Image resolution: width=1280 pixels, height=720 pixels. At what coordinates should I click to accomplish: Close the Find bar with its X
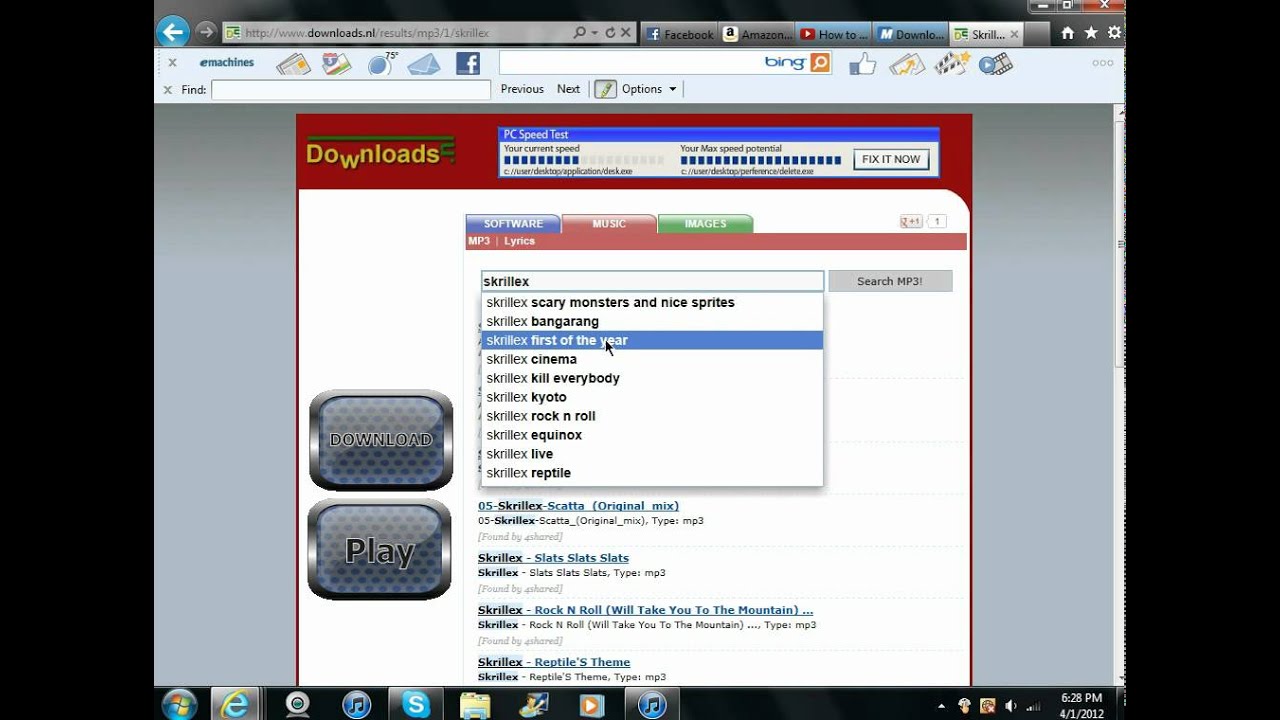[x=168, y=89]
